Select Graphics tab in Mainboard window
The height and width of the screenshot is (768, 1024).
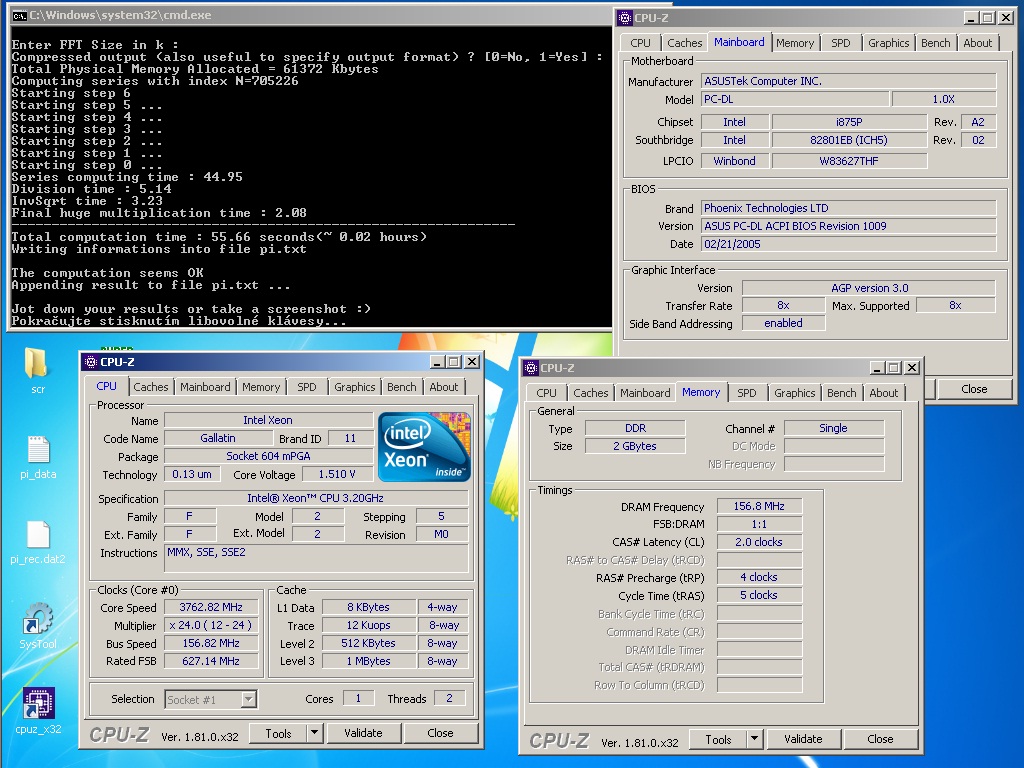click(x=888, y=43)
